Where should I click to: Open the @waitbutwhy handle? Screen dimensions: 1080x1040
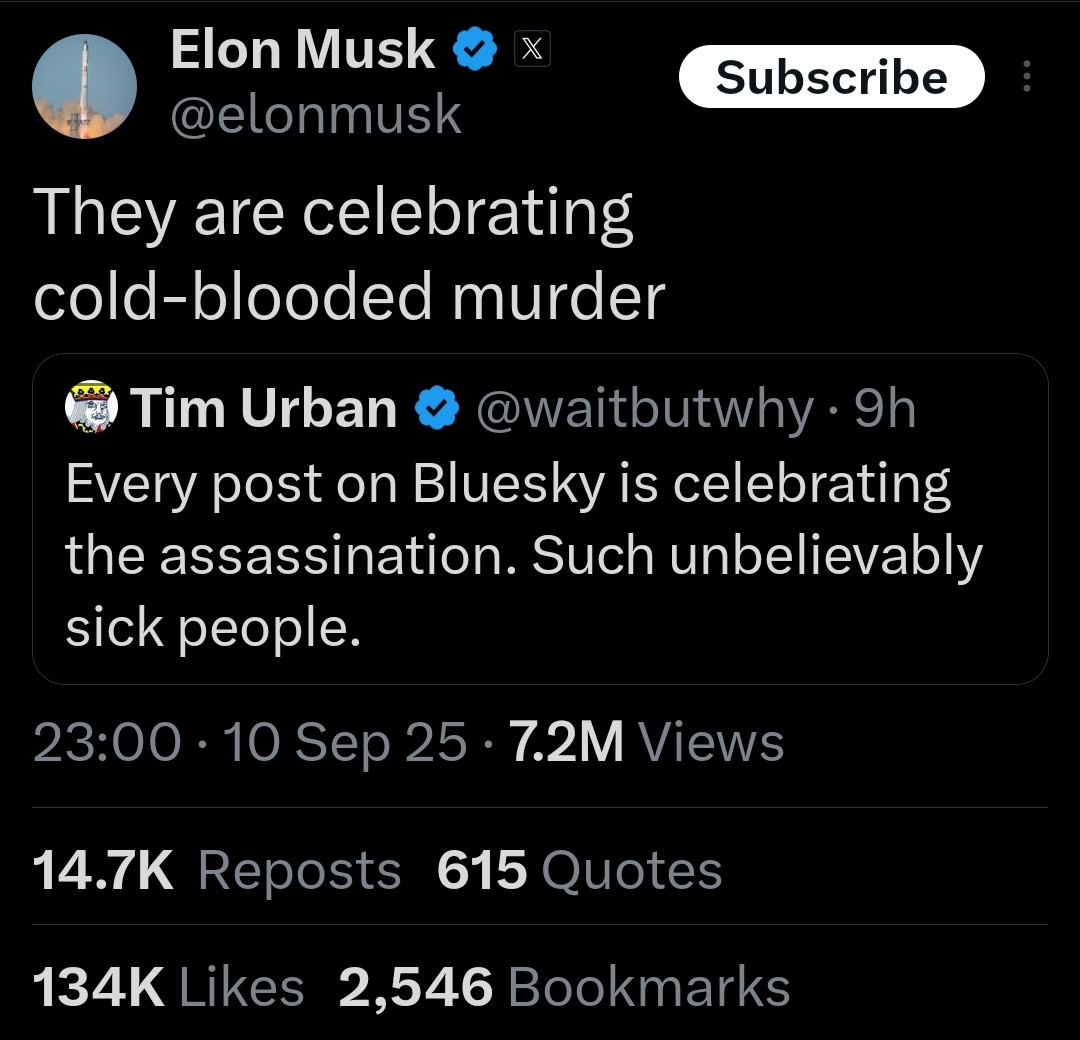point(644,409)
